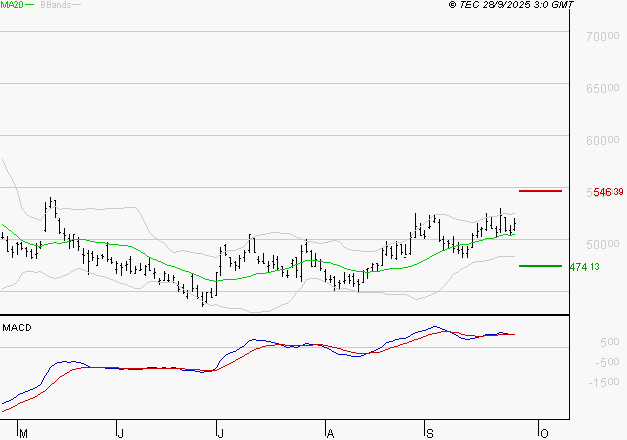This screenshot has width=627, height=440.
Task: Select the S month marker on time axis
Action: (427, 432)
